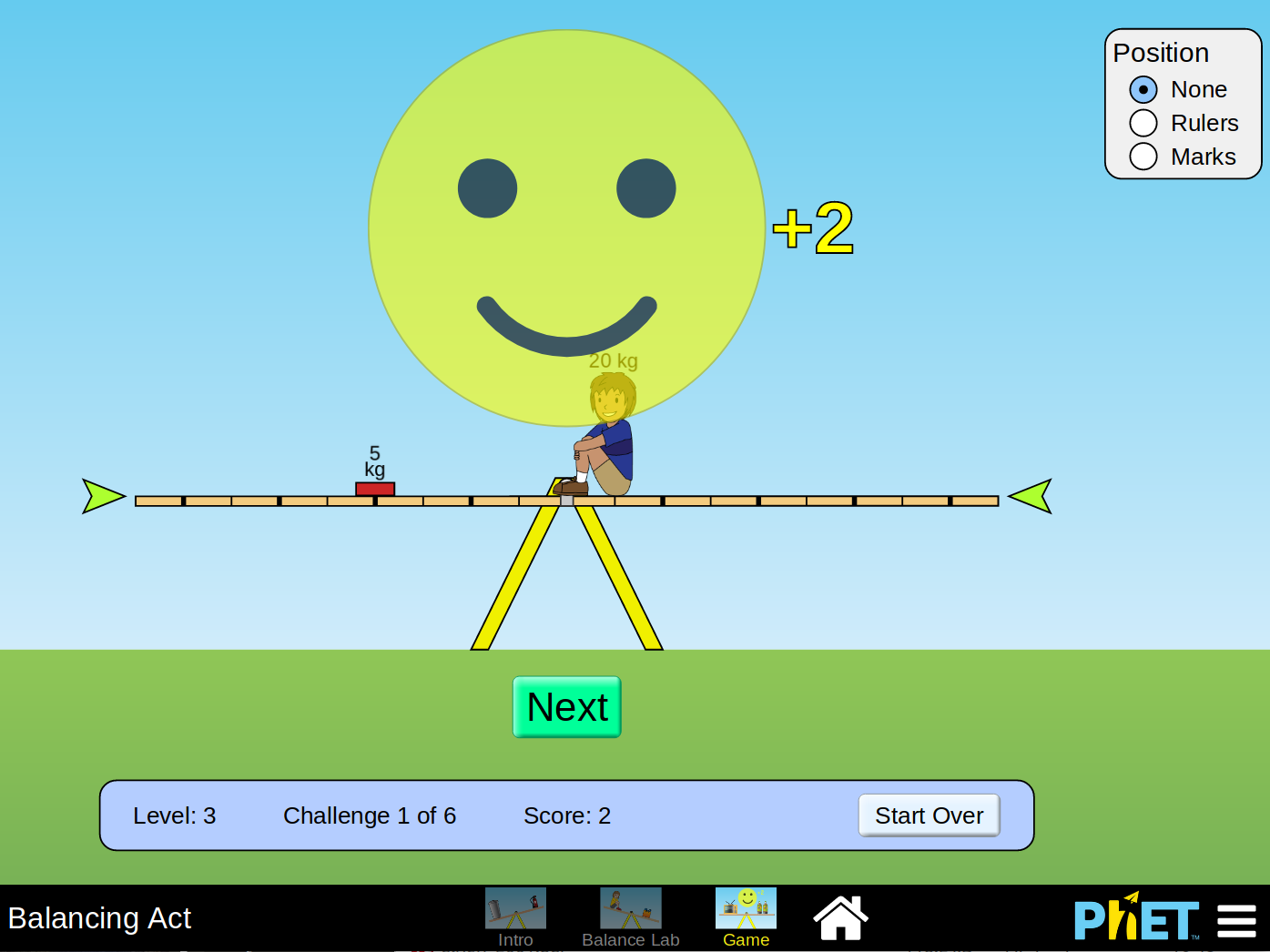Click the left green level indicator arrow

click(103, 496)
